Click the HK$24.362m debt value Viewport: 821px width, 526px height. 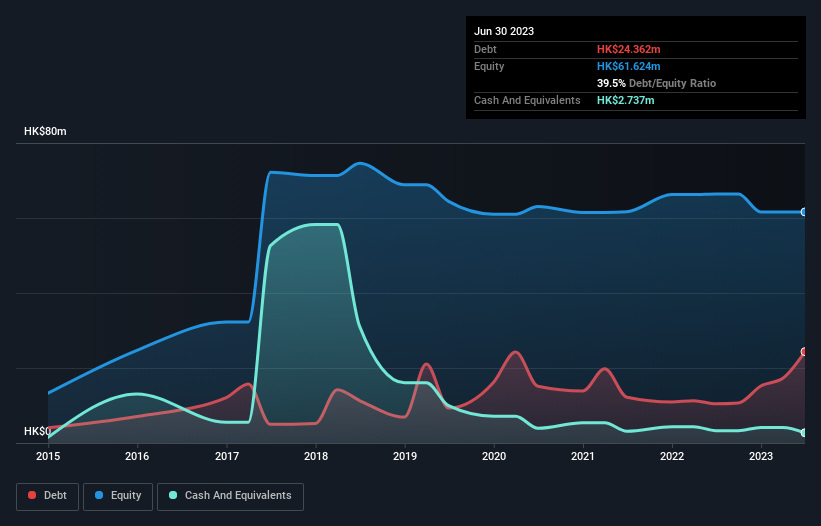[628, 49]
